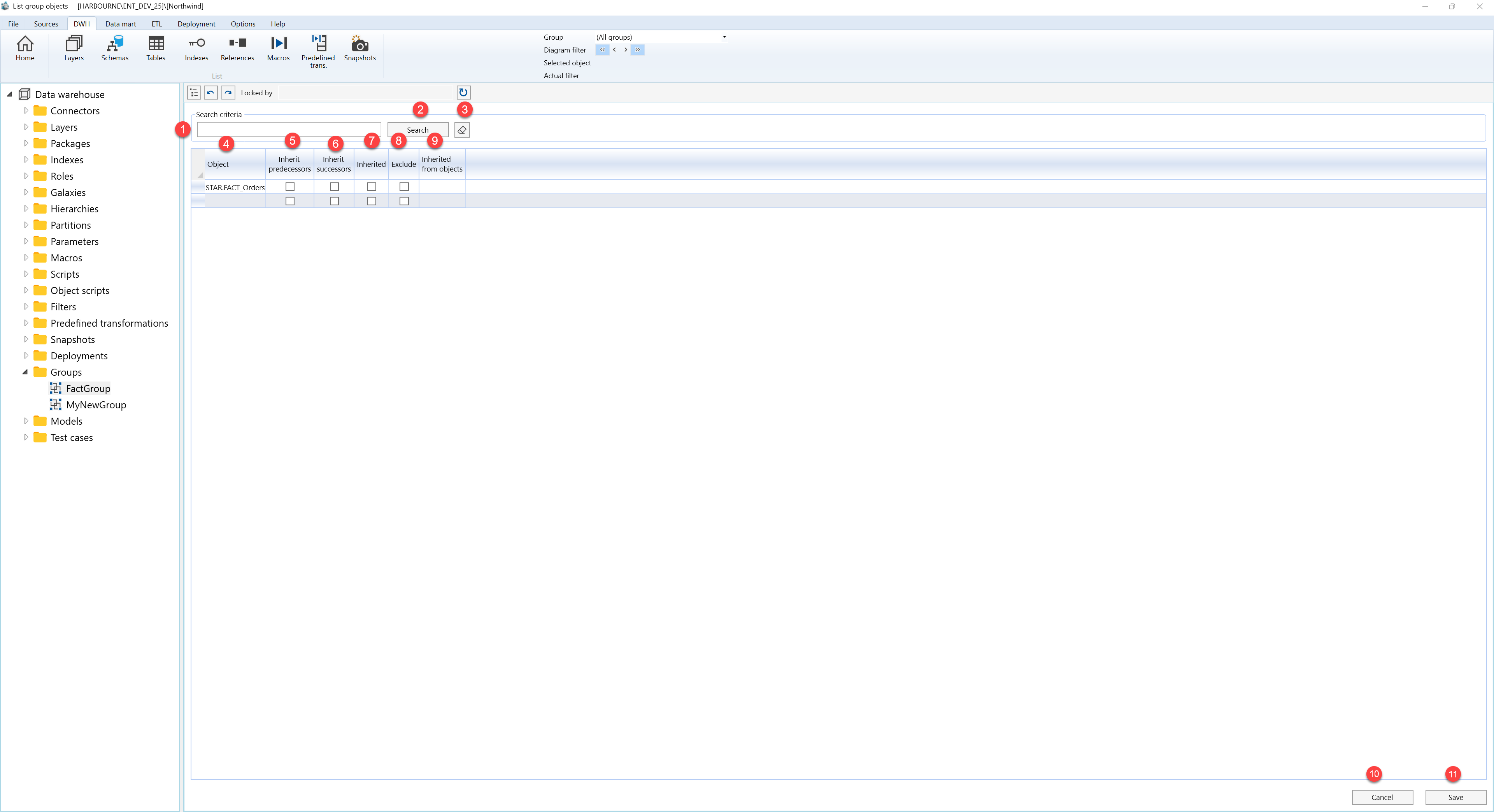
Task: Toggle Exclude checkbox in empty new row
Action: (x=404, y=201)
